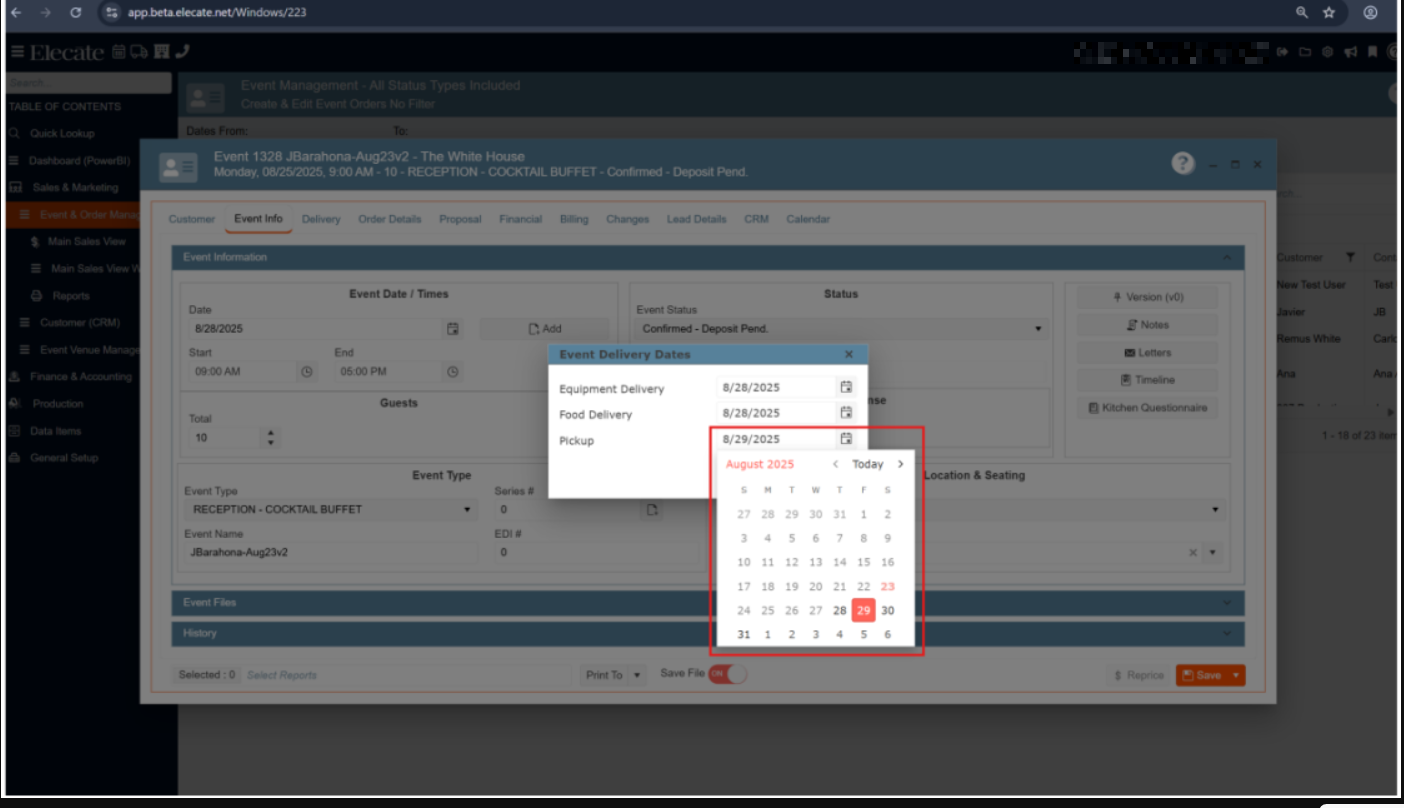1404x808 pixels.
Task: Toggle the Save File switch
Action: pos(728,674)
